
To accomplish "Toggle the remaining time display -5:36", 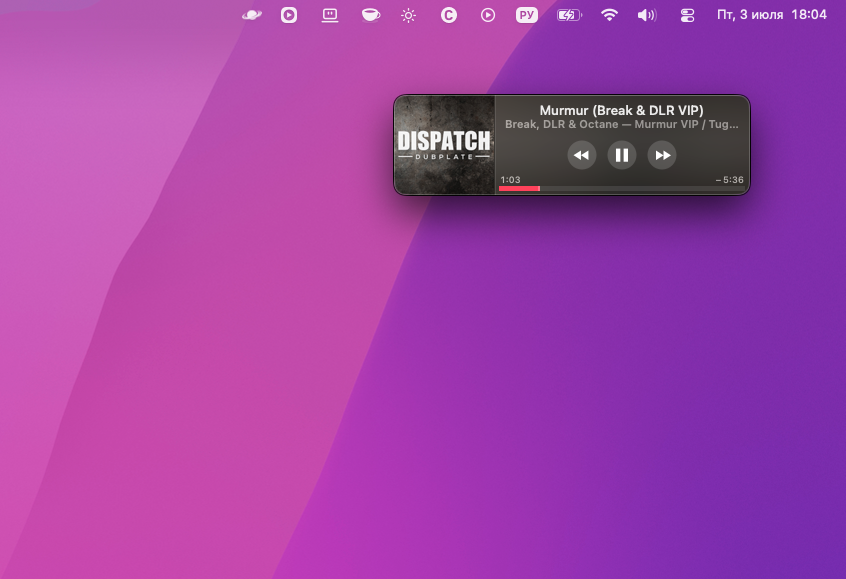I will tap(729, 180).
